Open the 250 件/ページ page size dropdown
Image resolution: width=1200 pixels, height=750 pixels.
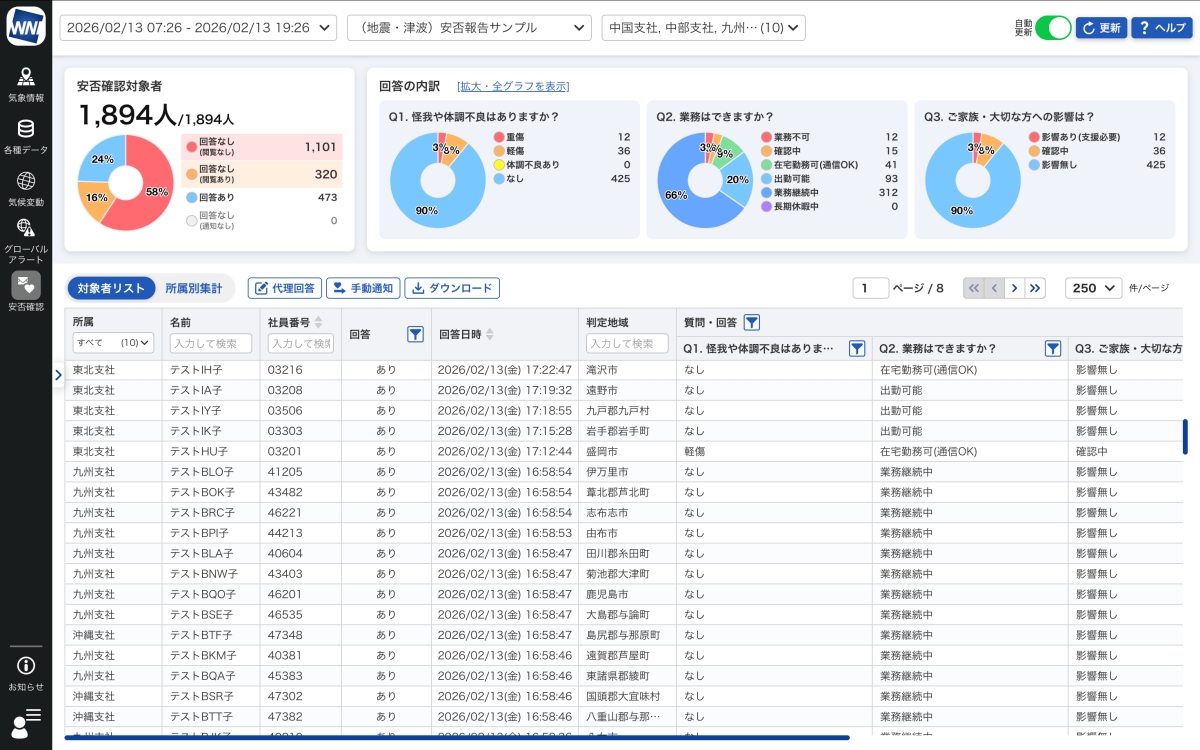1093,288
